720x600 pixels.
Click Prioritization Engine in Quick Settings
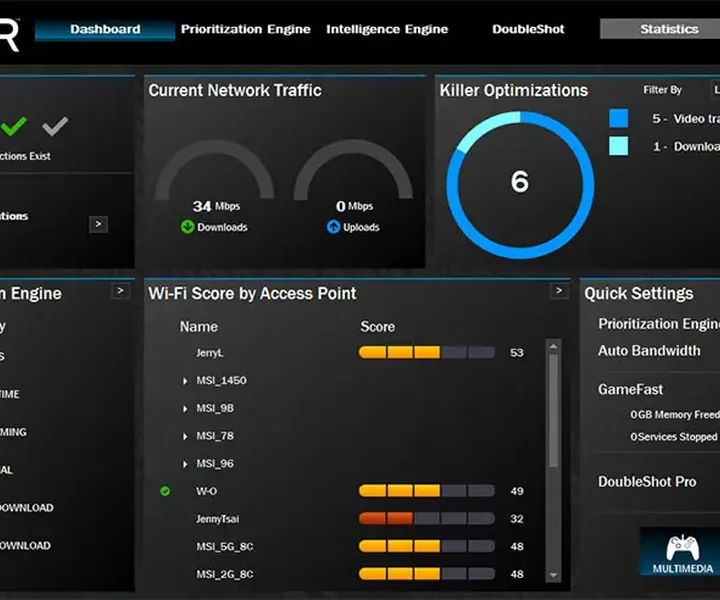point(659,324)
